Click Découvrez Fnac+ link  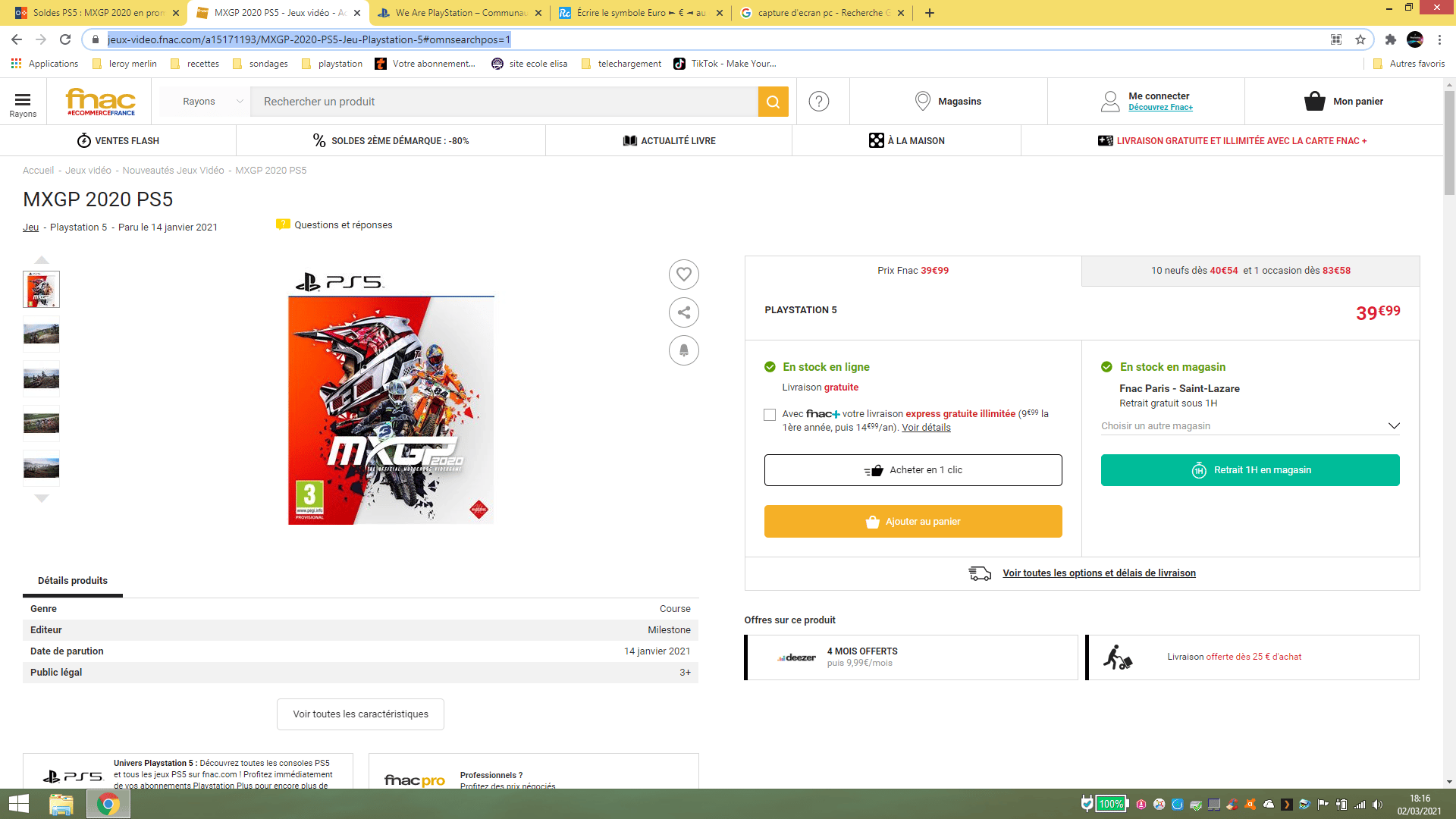click(x=1160, y=108)
